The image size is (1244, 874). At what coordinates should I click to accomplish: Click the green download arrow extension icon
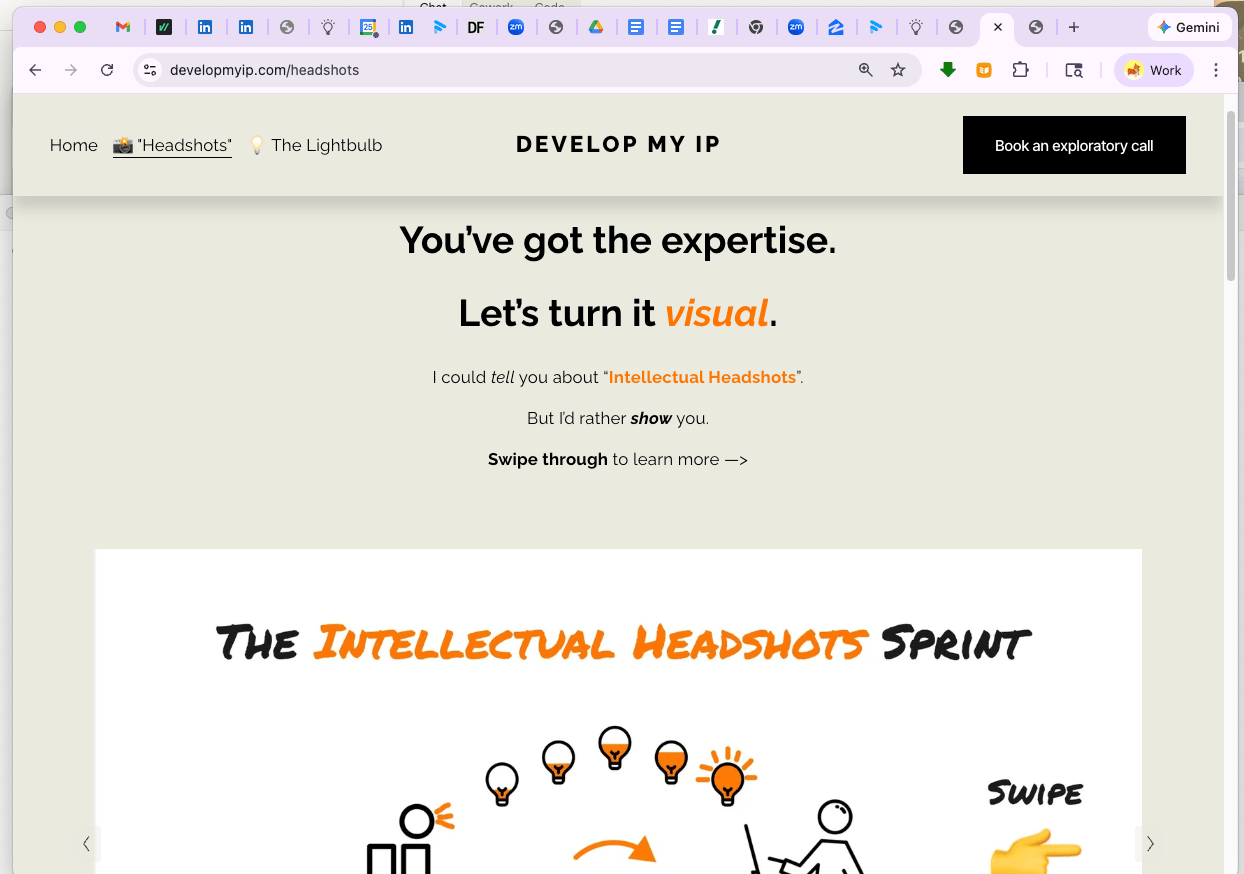[948, 70]
